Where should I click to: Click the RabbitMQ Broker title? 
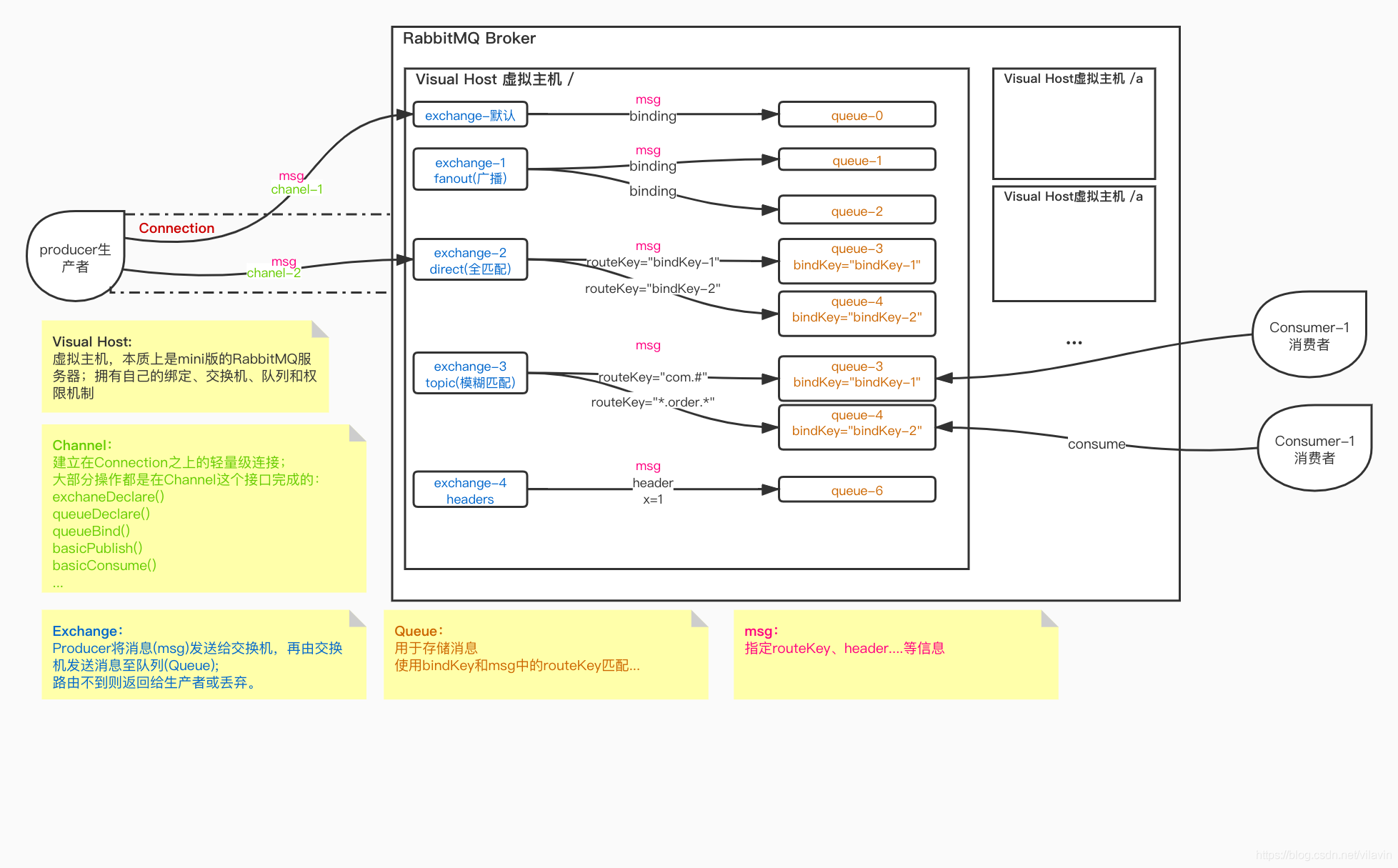[469, 39]
